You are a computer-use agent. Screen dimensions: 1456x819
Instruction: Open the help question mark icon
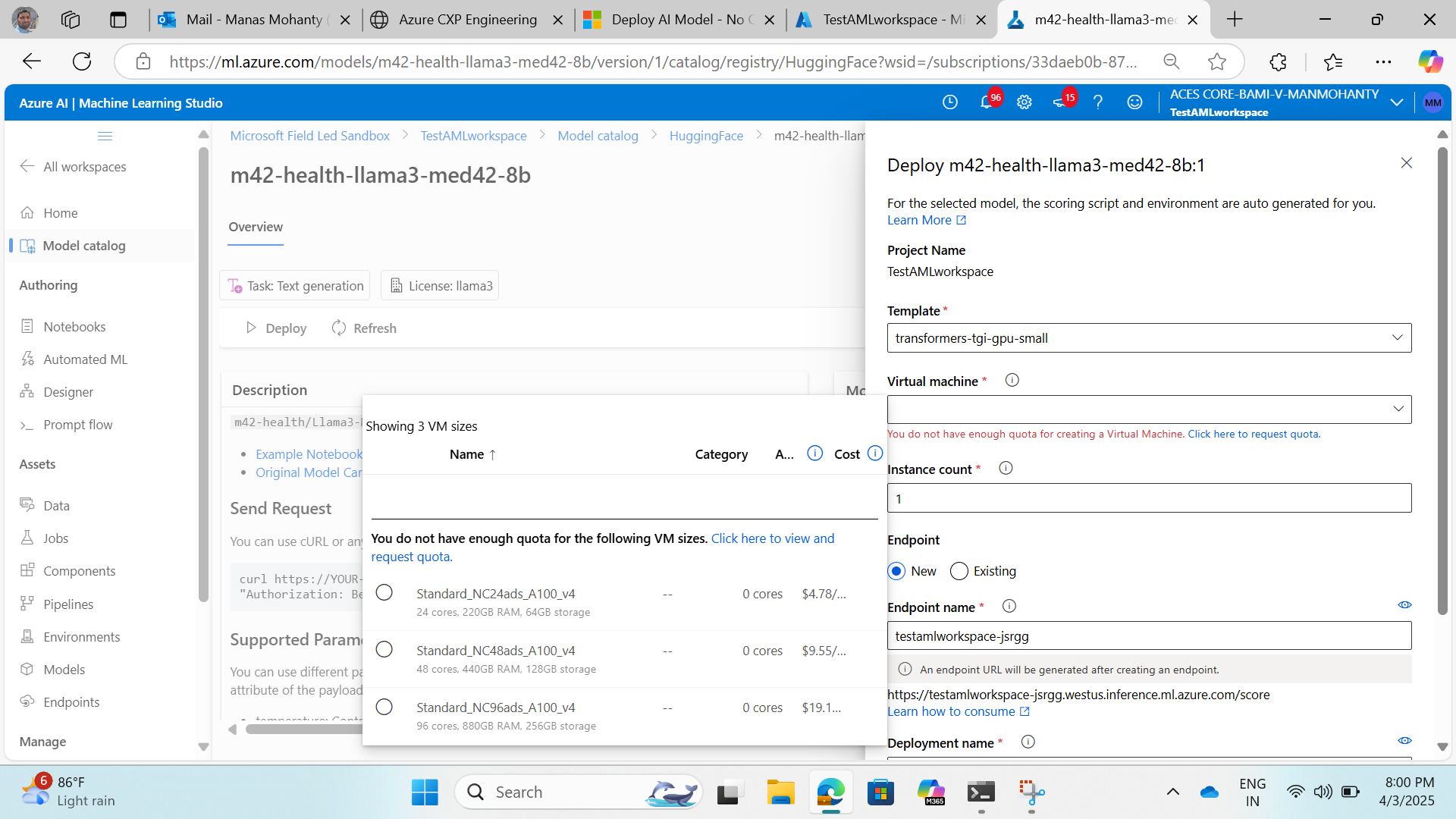[x=1097, y=102]
